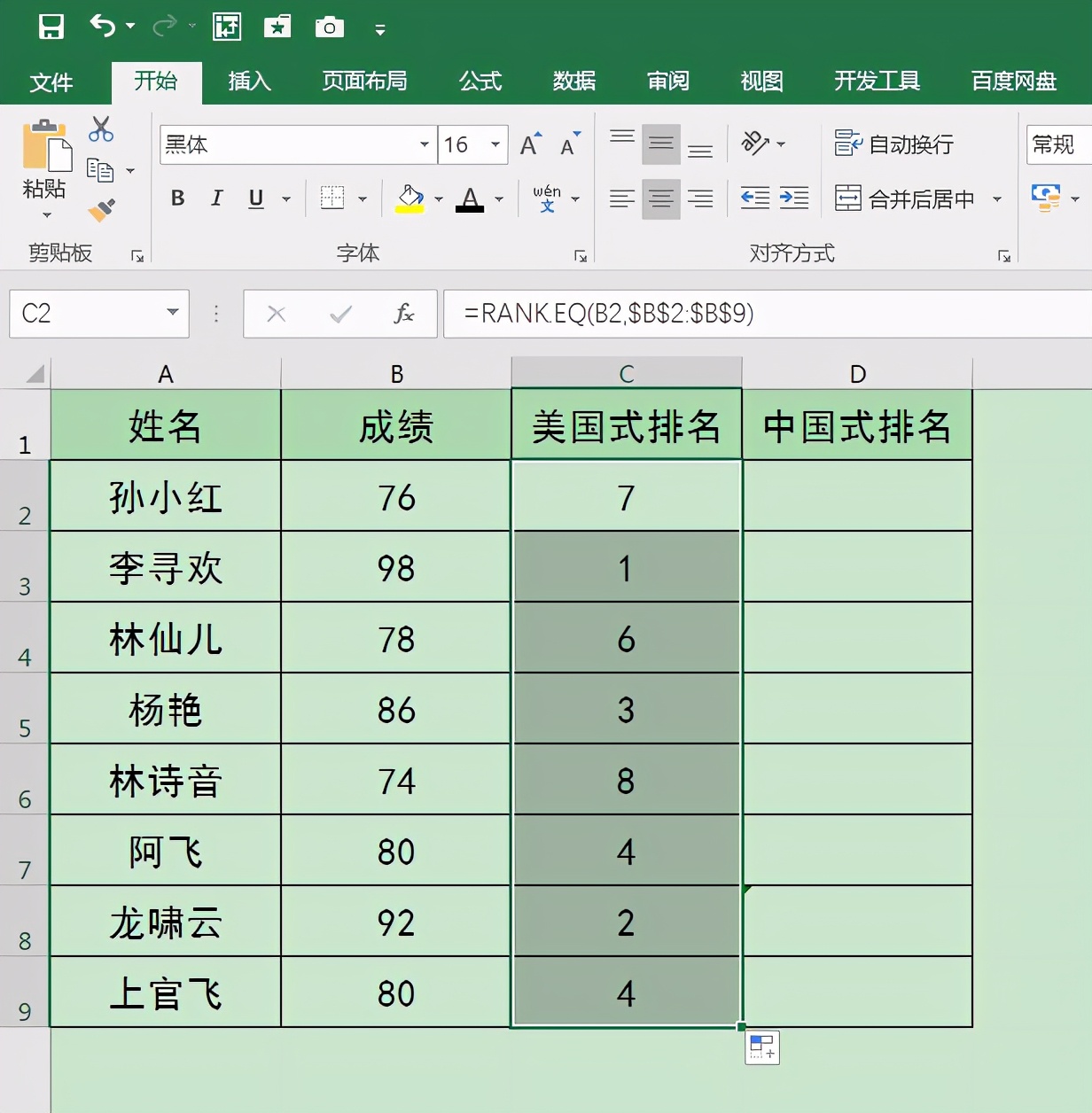Switch to the 公式 ribbon tab

(480, 82)
